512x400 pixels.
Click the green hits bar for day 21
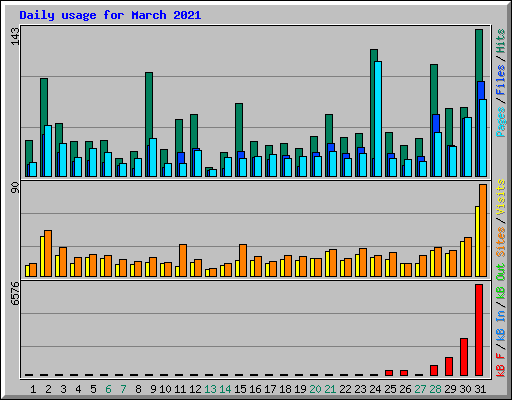pos(329,129)
